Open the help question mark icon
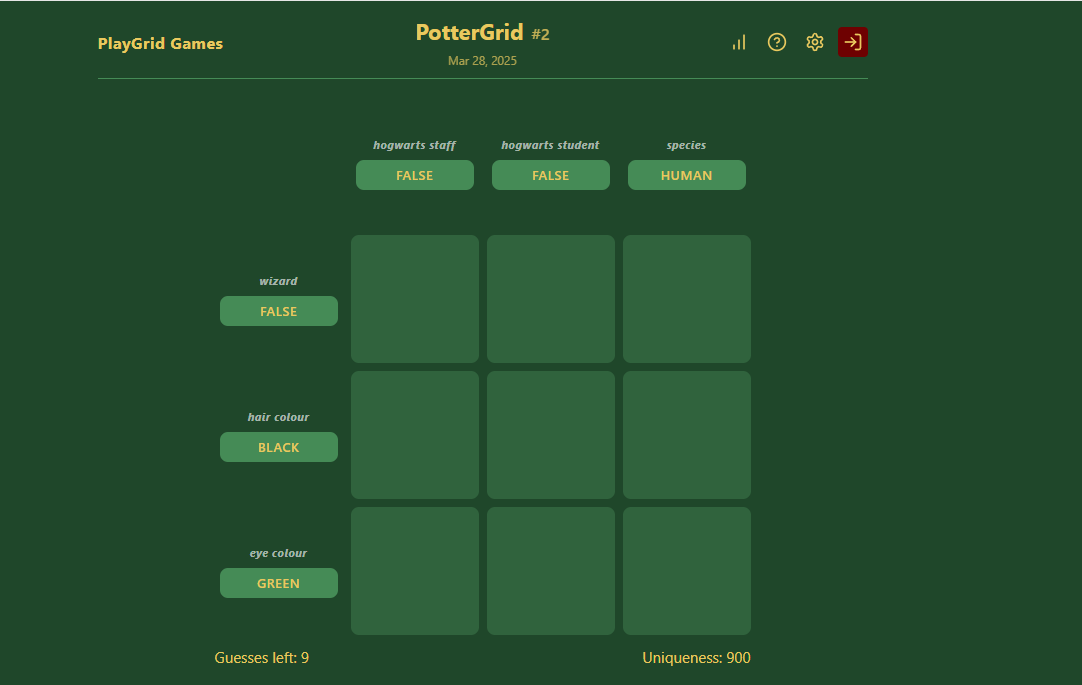 [776, 42]
